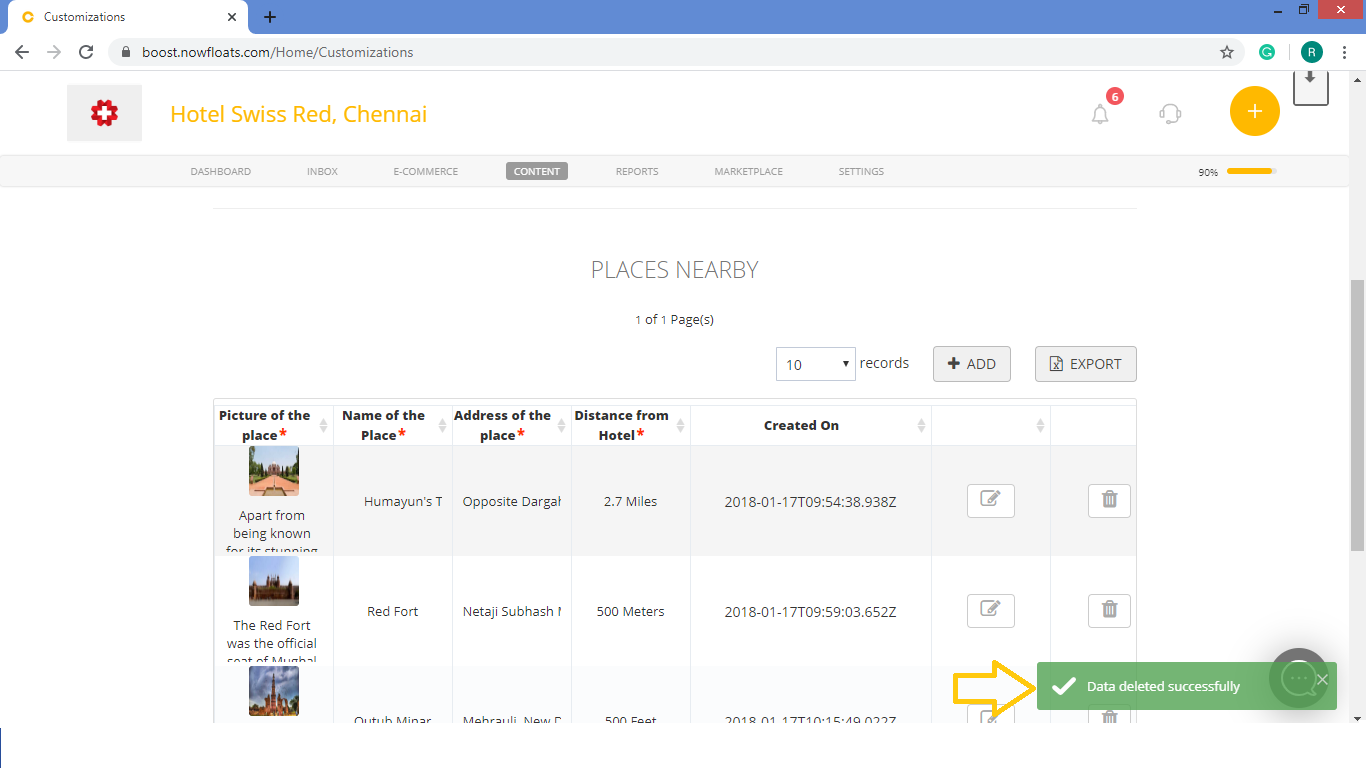Open the support headset icon

point(1170,113)
